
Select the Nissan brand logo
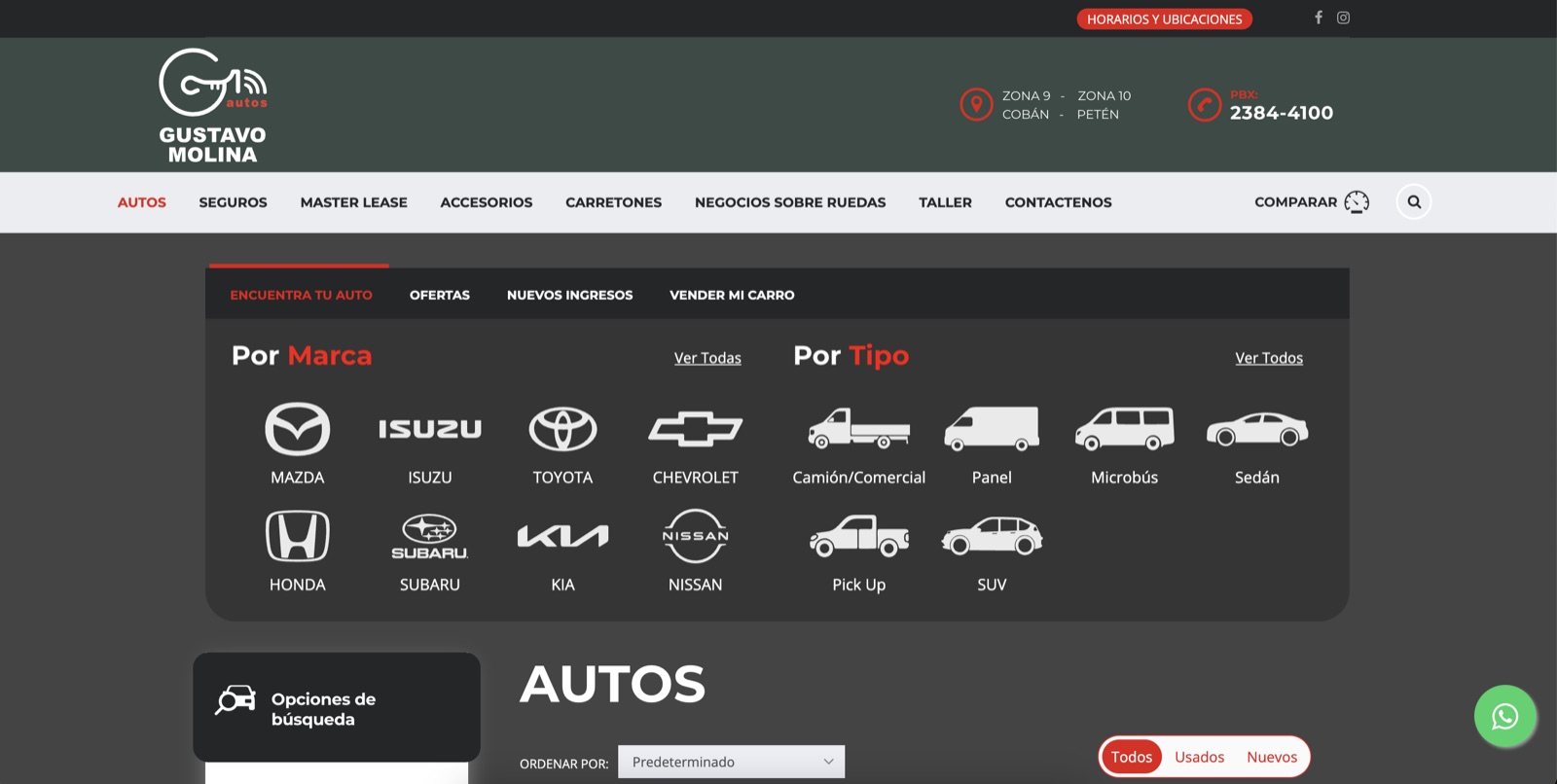(696, 536)
